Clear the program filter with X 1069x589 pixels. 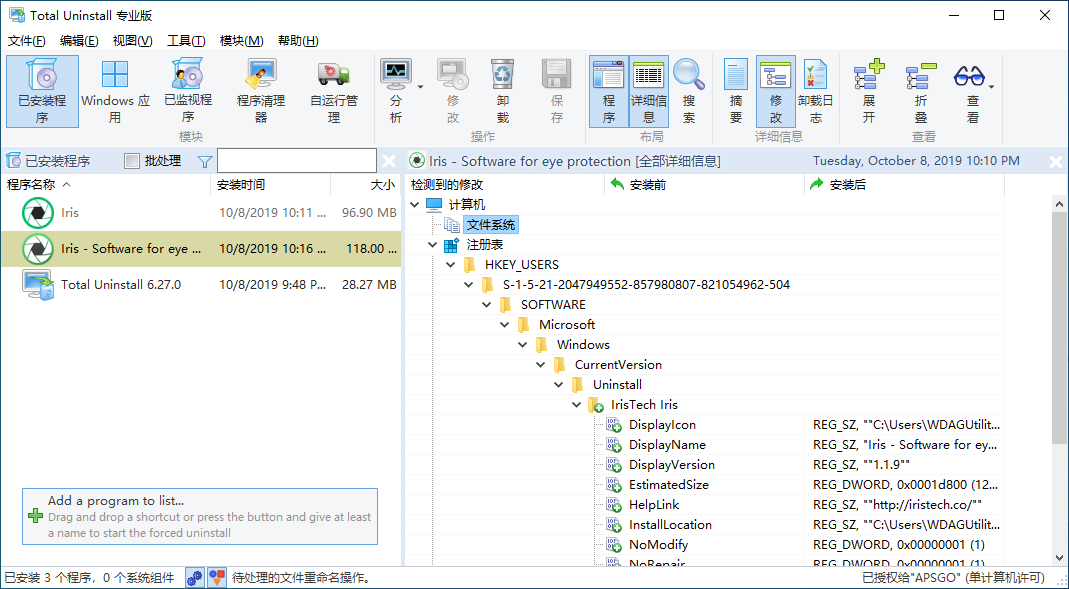[389, 161]
